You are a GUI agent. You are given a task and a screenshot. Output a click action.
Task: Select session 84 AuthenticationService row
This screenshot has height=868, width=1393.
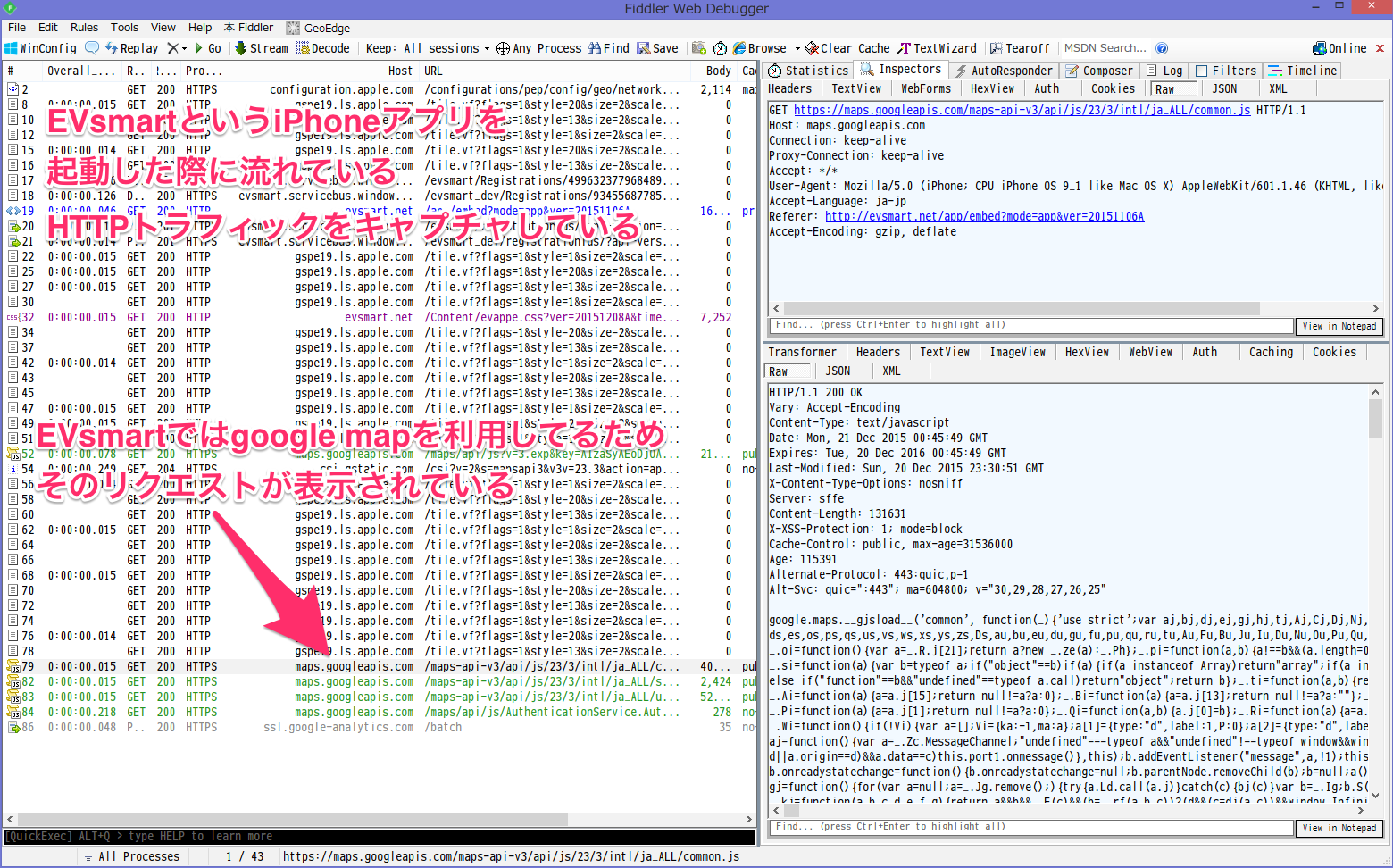pos(380,712)
